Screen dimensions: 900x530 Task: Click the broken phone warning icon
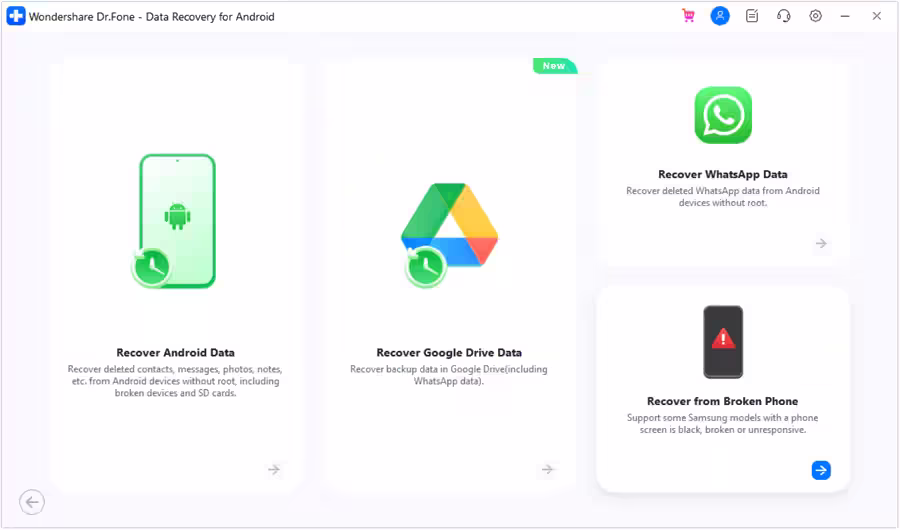tap(723, 342)
